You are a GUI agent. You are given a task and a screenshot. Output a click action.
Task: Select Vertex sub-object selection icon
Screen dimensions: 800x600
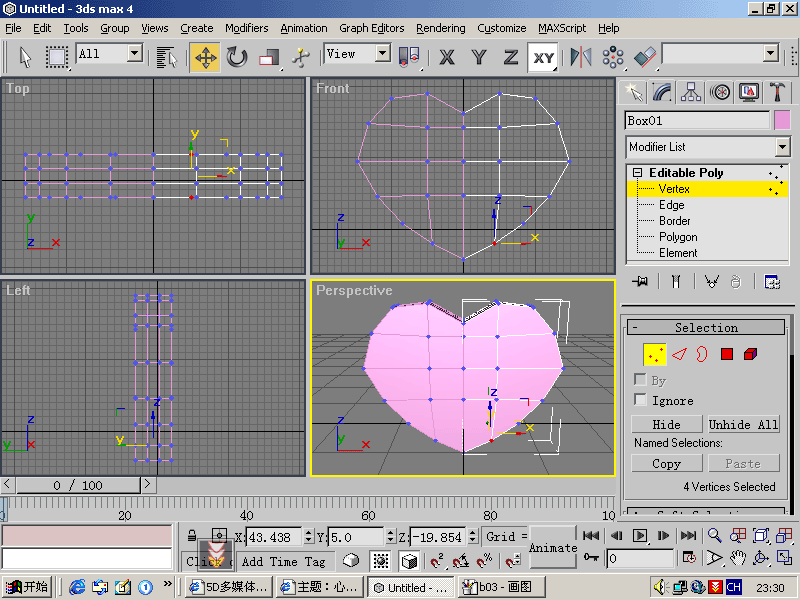[x=655, y=354]
